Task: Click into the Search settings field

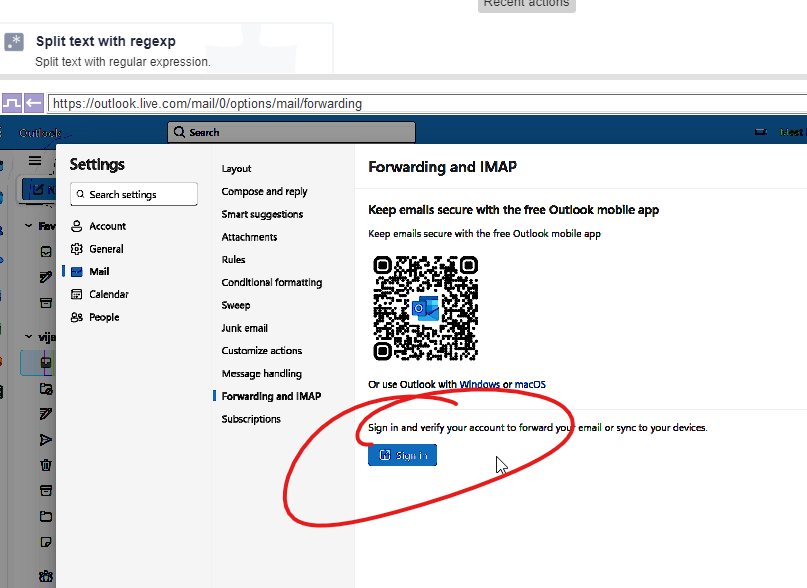Action: [x=127, y=194]
